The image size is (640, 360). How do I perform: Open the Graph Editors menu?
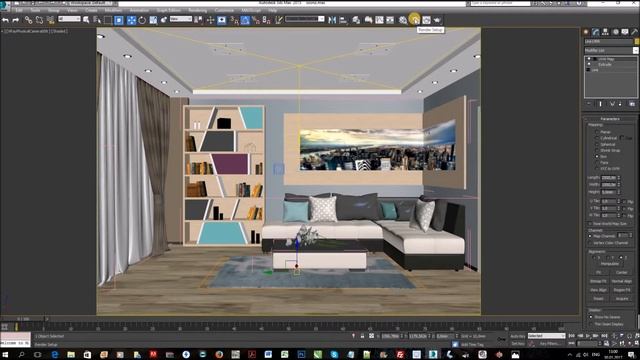(169, 10)
